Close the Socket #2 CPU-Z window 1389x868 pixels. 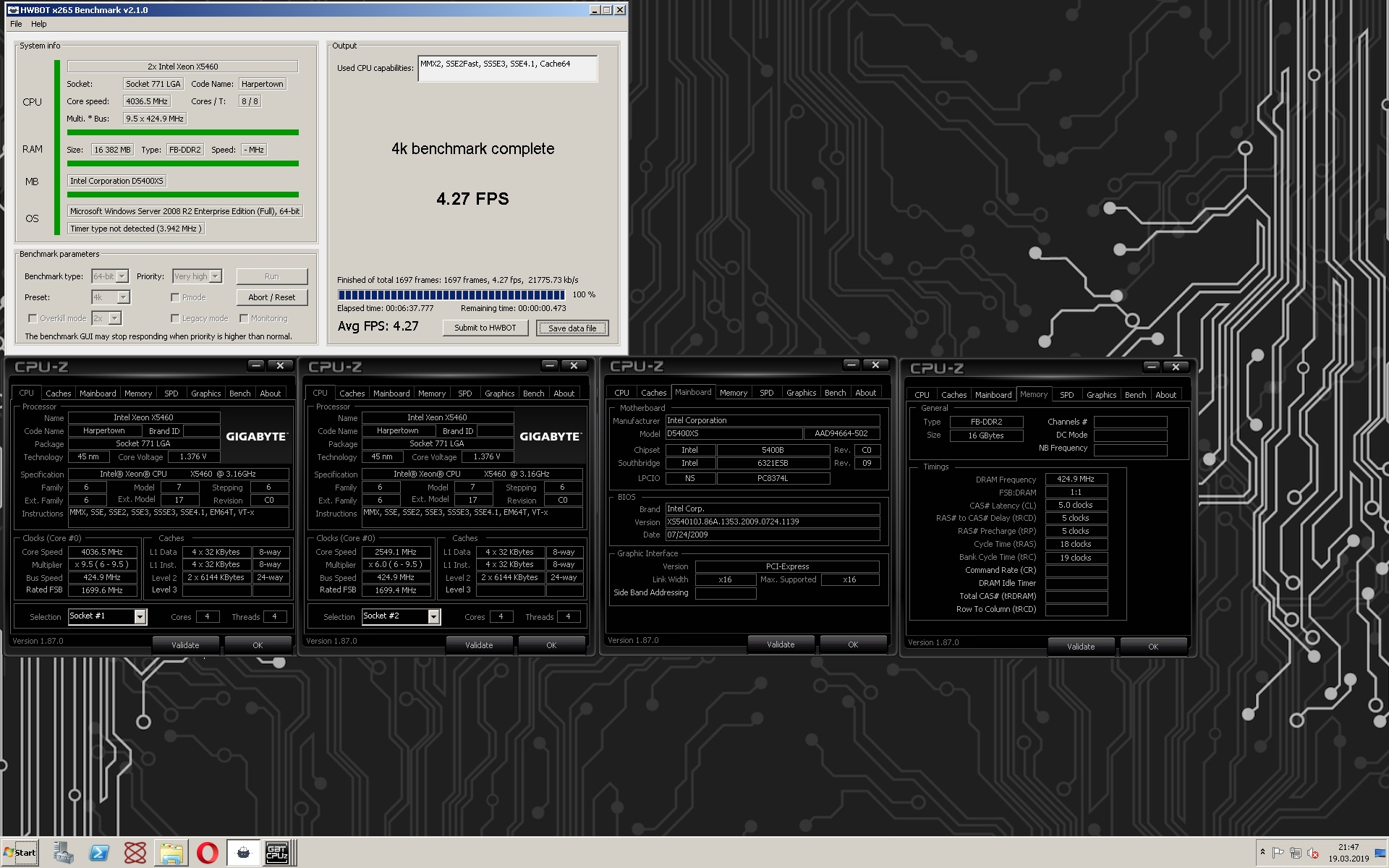(574, 365)
